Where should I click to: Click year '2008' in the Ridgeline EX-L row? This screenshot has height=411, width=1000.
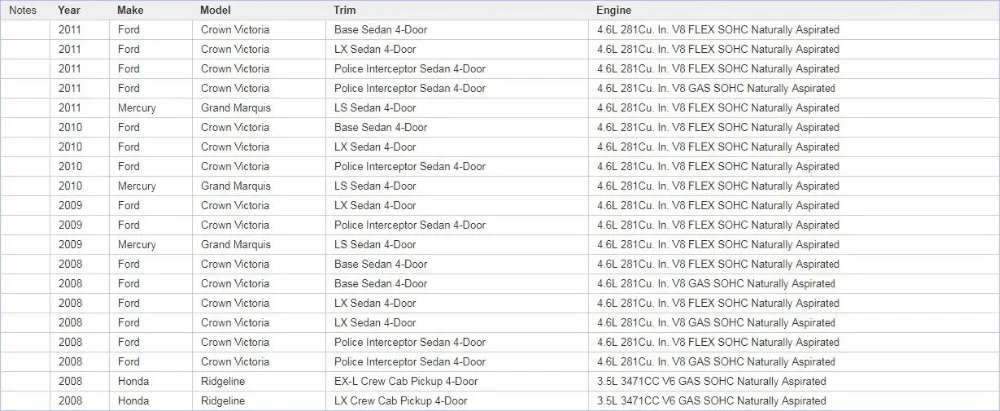click(x=70, y=382)
